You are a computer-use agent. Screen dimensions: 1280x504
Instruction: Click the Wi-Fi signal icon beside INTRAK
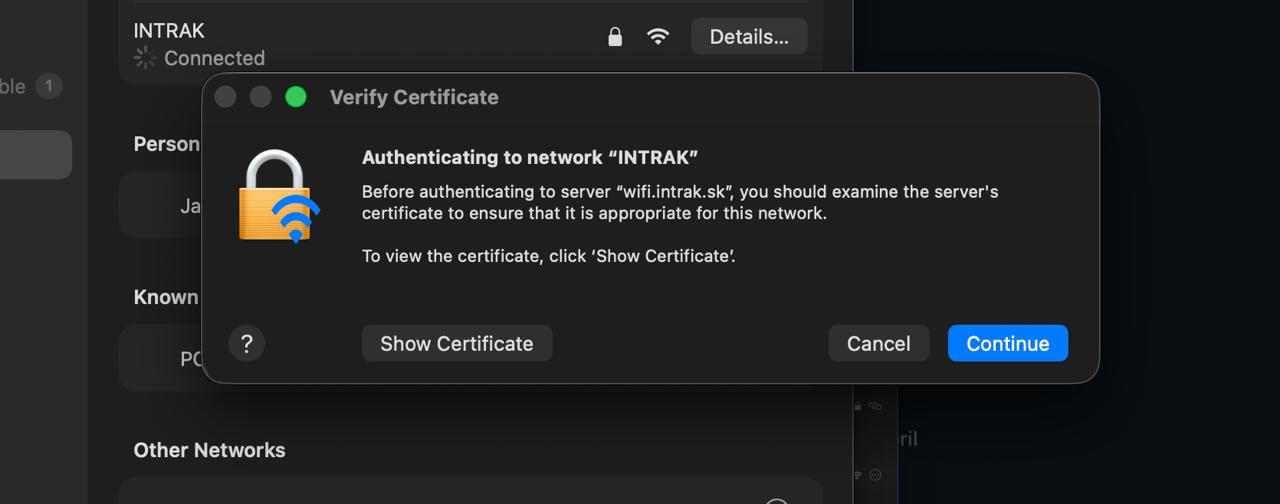(658, 37)
